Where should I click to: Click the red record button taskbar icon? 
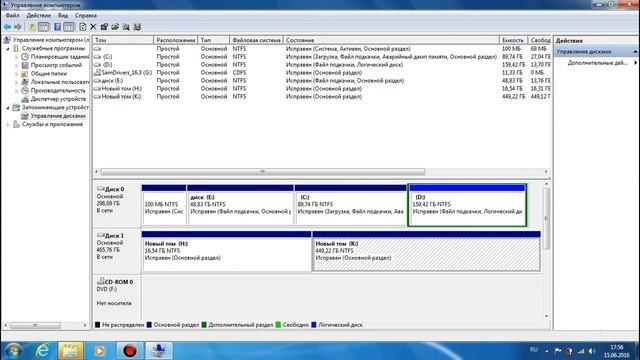129,351
